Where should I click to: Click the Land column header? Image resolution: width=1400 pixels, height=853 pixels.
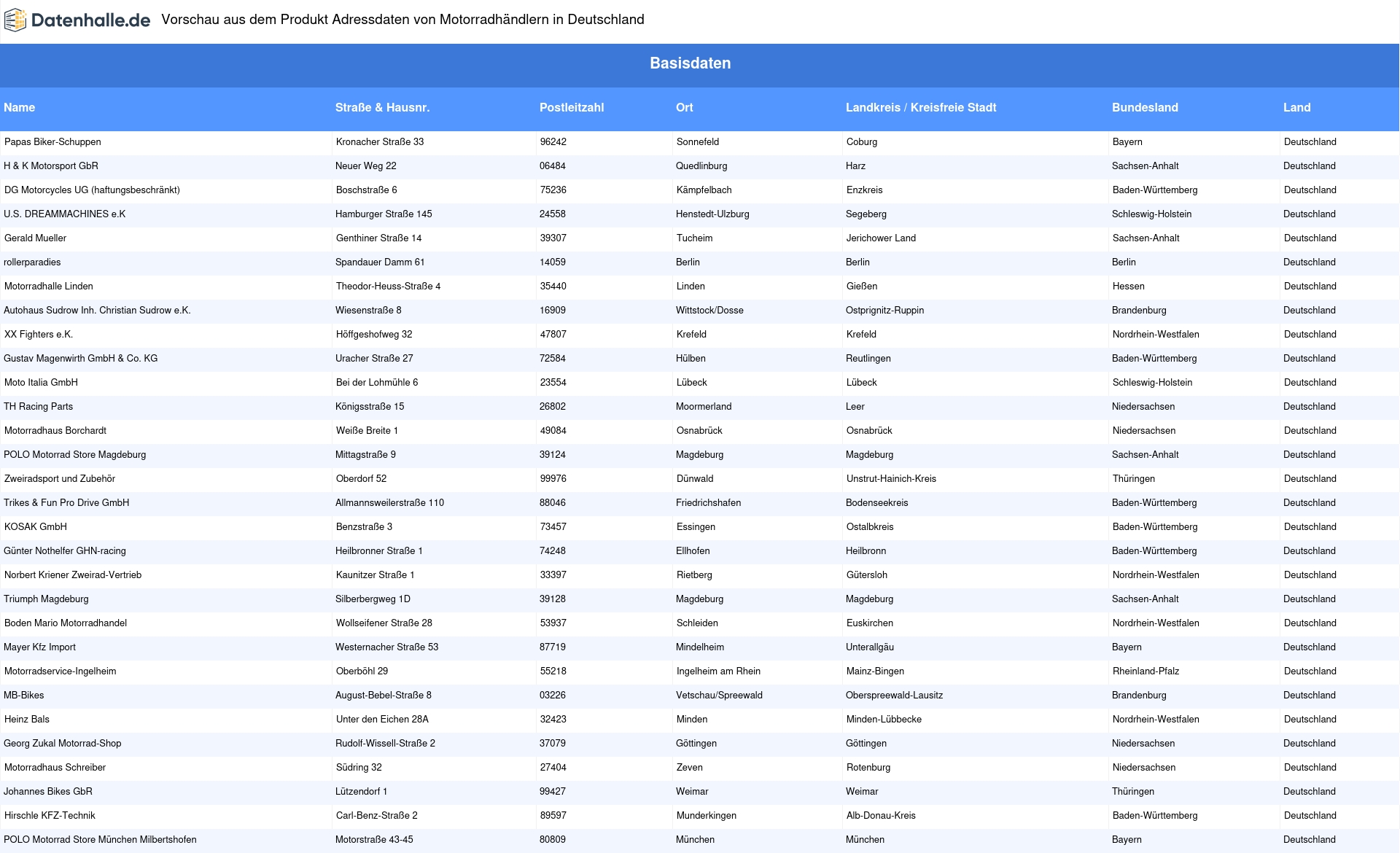pyautogui.click(x=1297, y=108)
